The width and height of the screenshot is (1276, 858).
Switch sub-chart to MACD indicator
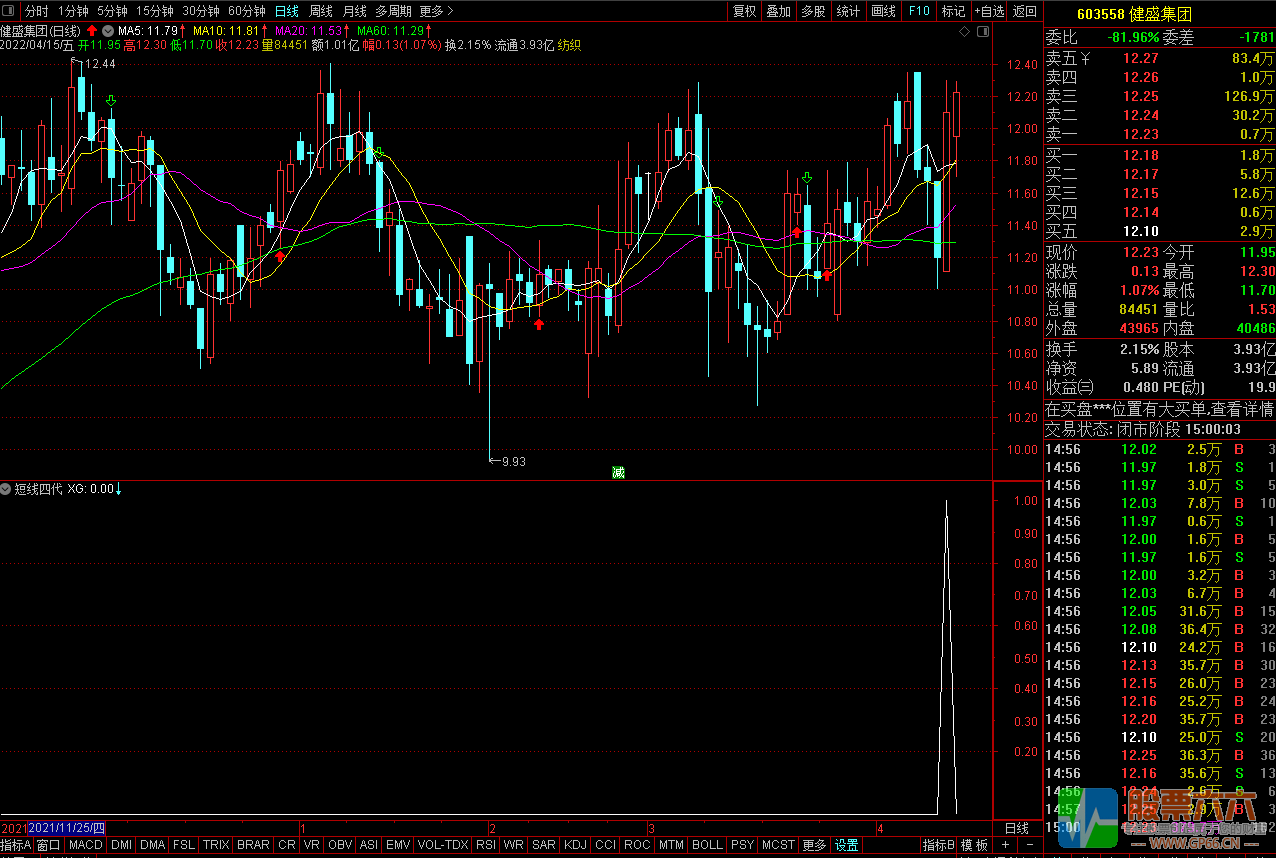click(86, 845)
